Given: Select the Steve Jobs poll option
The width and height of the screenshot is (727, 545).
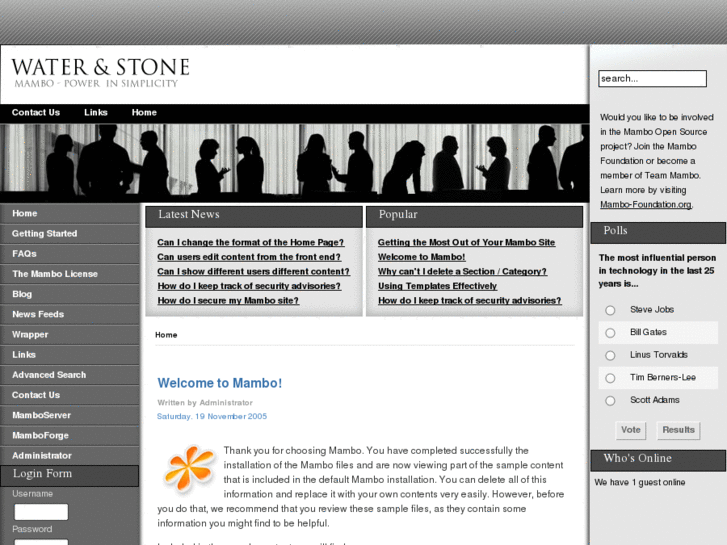Looking at the screenshot, I should click(610, 310).
